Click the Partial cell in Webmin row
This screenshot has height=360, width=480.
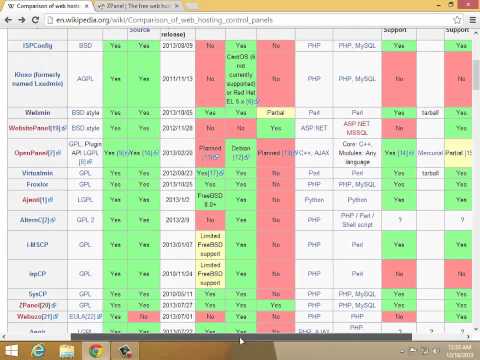tap(275, 113)
